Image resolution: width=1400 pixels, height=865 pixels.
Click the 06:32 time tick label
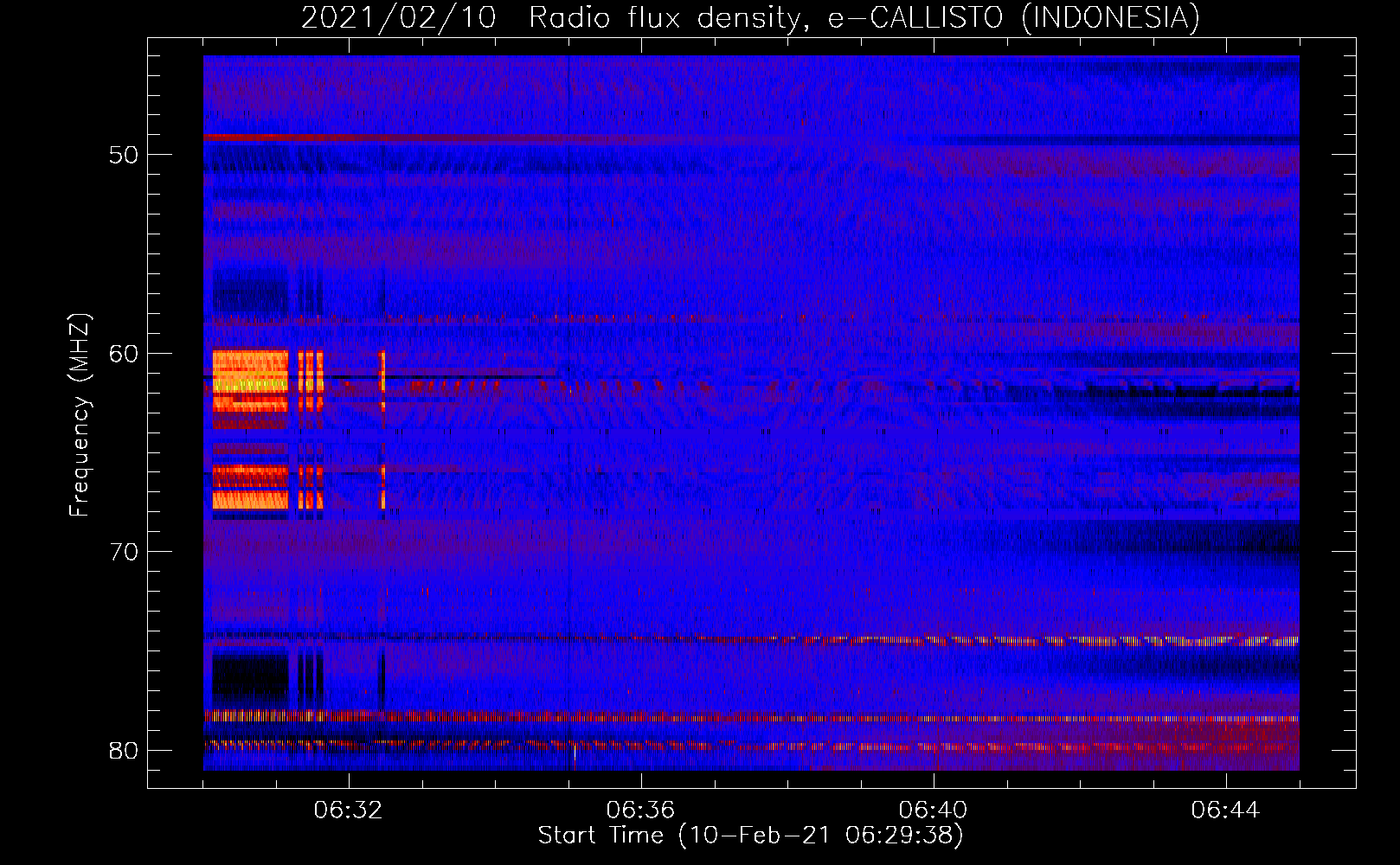(x=348, y=810)
